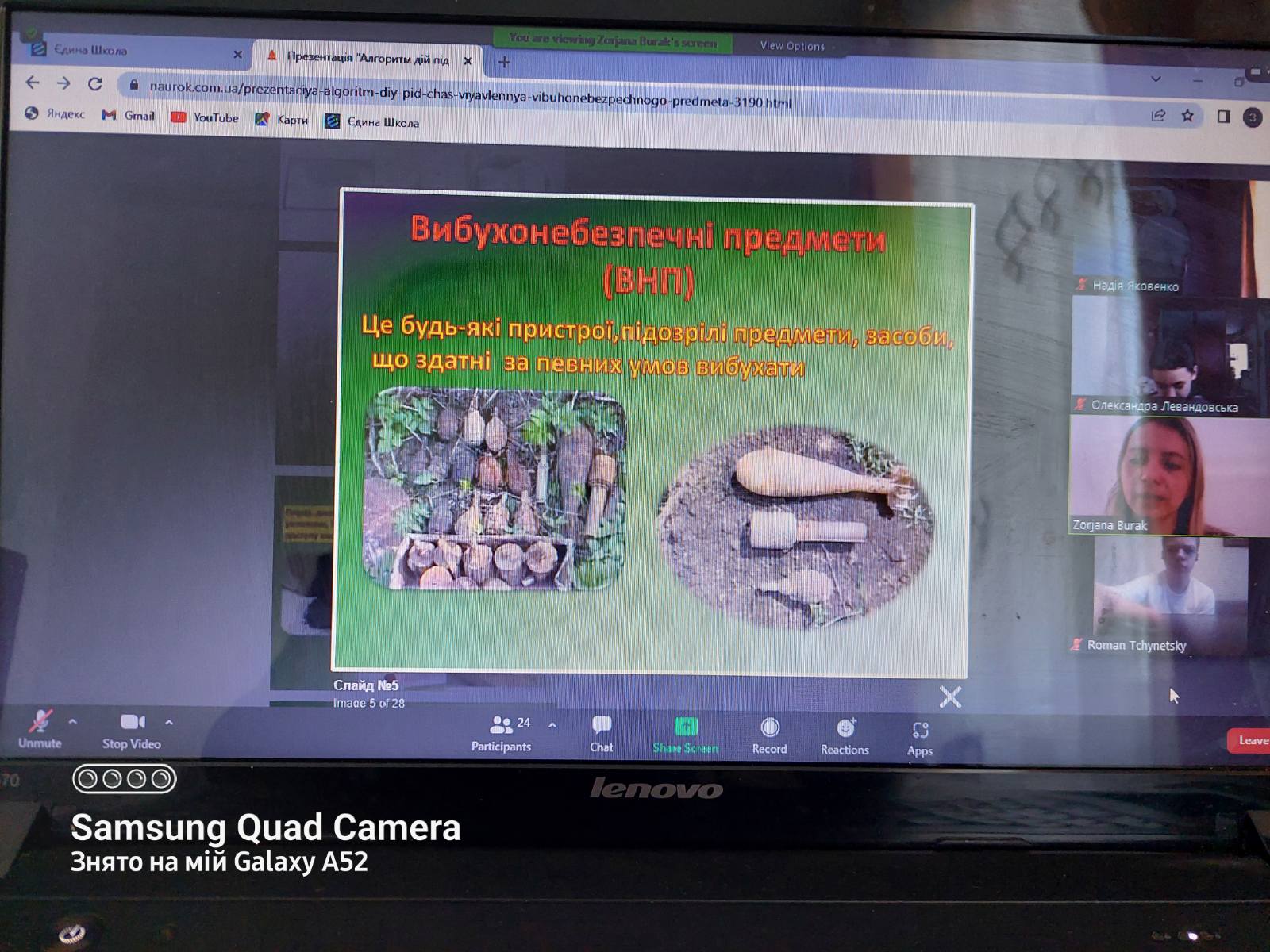Go forward in browser
The image size is (1270, 952).
(x=63, y=83)
